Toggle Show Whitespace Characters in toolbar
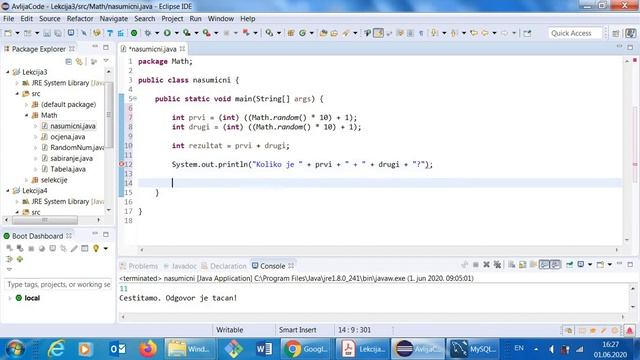Screen dimensions: 640x360 (x=421, y=33)
